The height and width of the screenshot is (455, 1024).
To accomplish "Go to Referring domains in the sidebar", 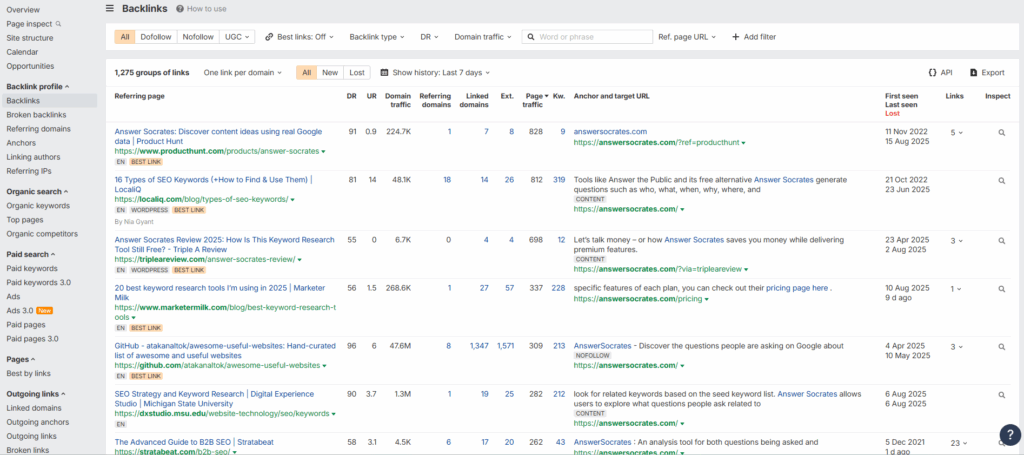I will click(x=39, y=129).
